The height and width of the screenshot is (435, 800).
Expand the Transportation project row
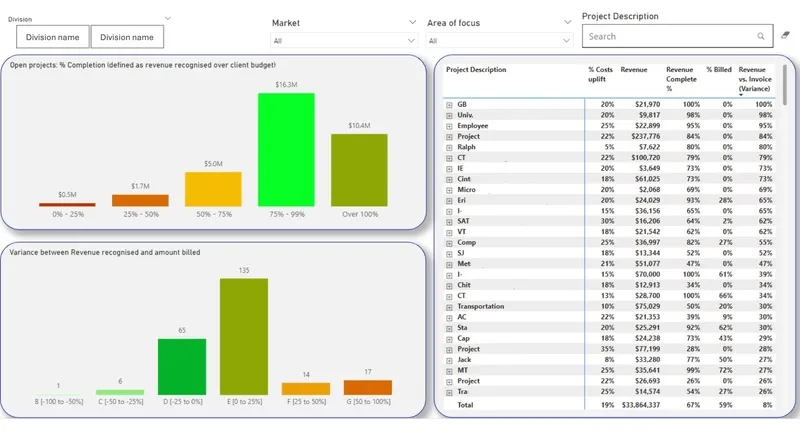click(449, 307)
